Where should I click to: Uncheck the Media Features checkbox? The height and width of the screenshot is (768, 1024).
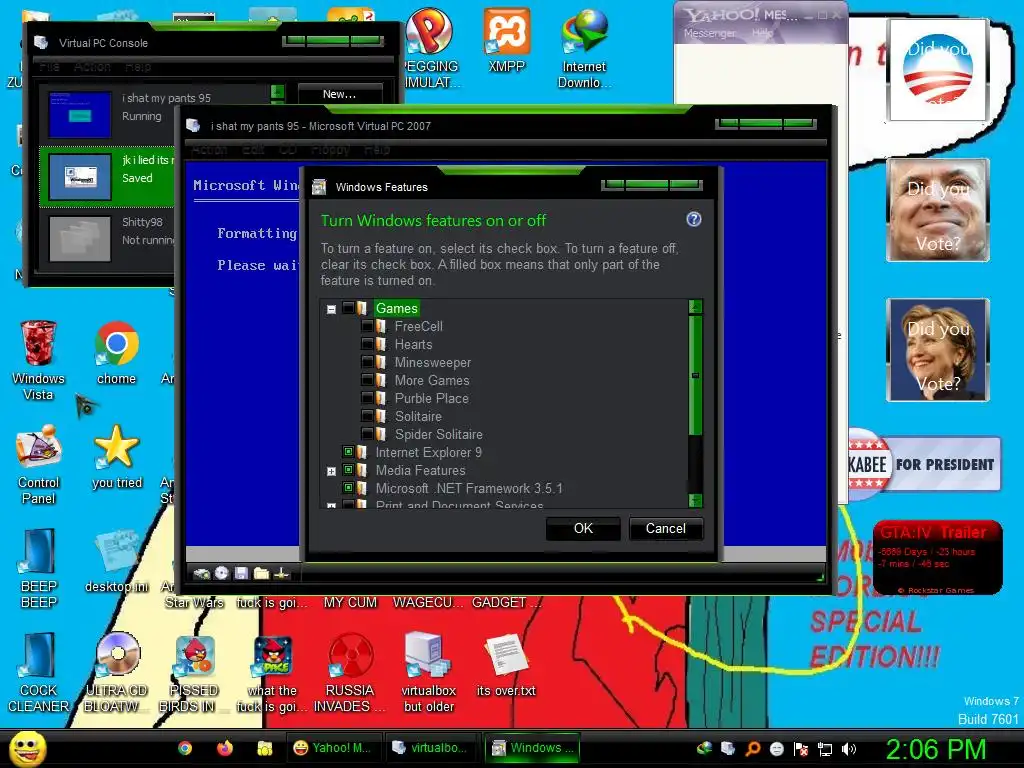pyautogui.click(x=349, y=470)
